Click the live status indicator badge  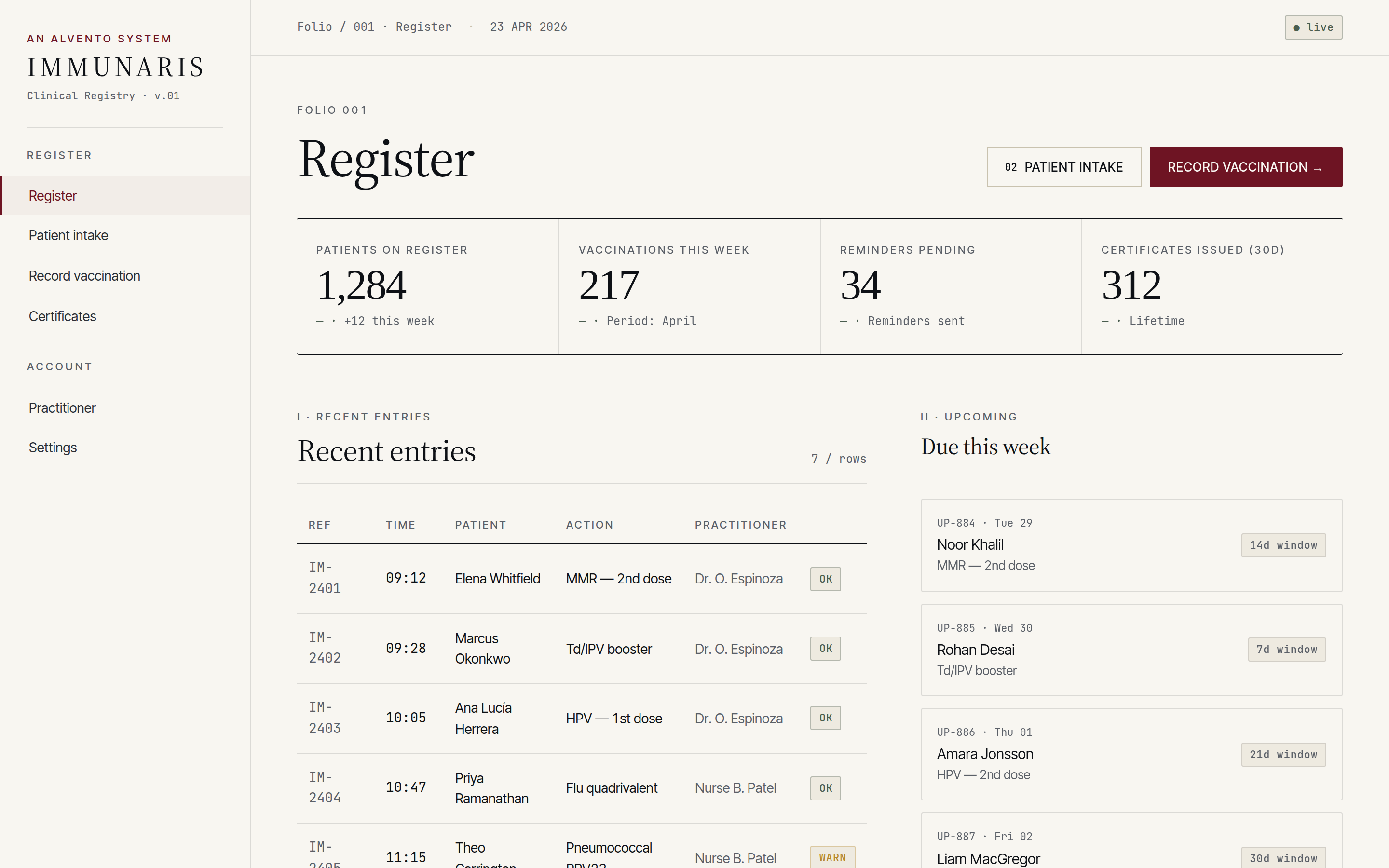(x=1313, y=27)
